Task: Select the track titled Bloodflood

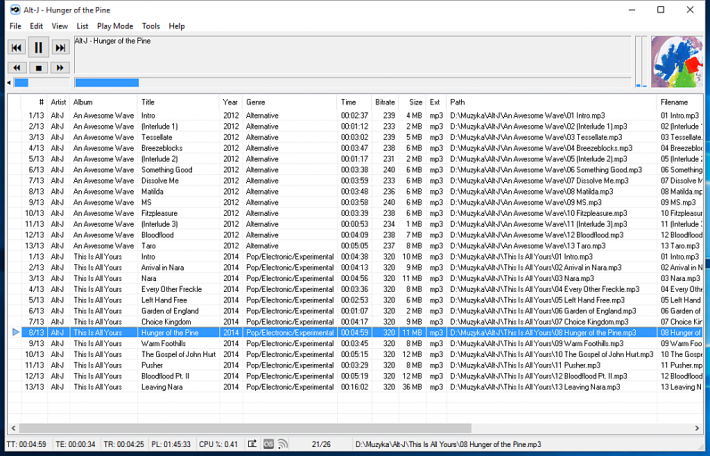Action: [x=157, y=235]
